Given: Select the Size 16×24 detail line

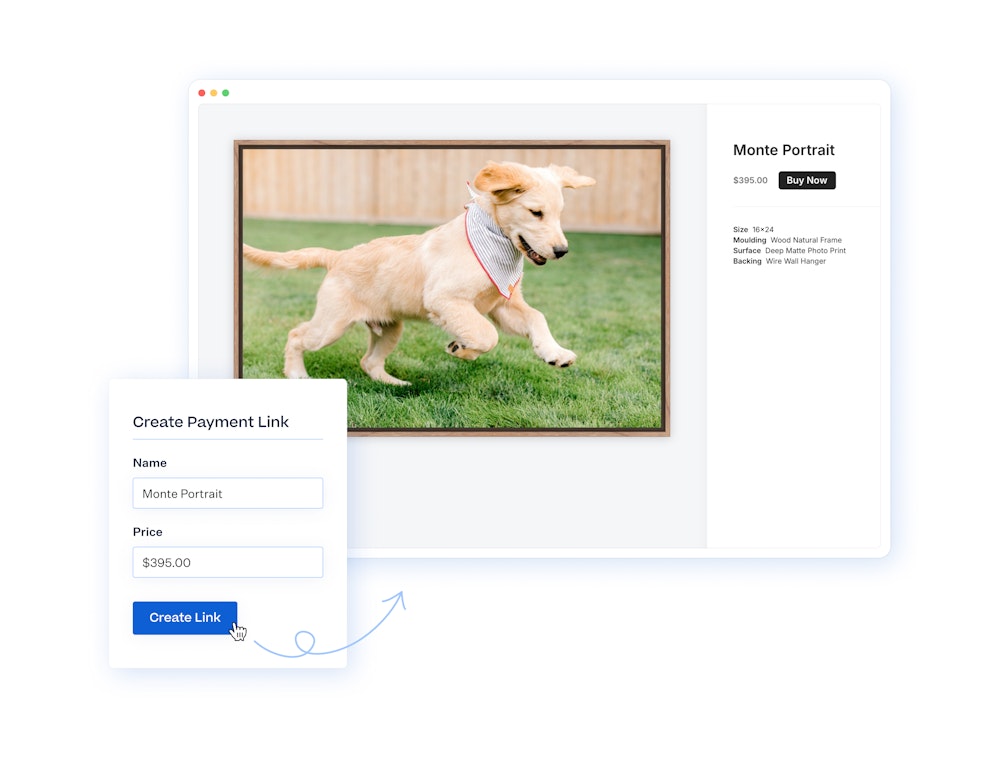Looking at the screenshot, I should [753, 229].
